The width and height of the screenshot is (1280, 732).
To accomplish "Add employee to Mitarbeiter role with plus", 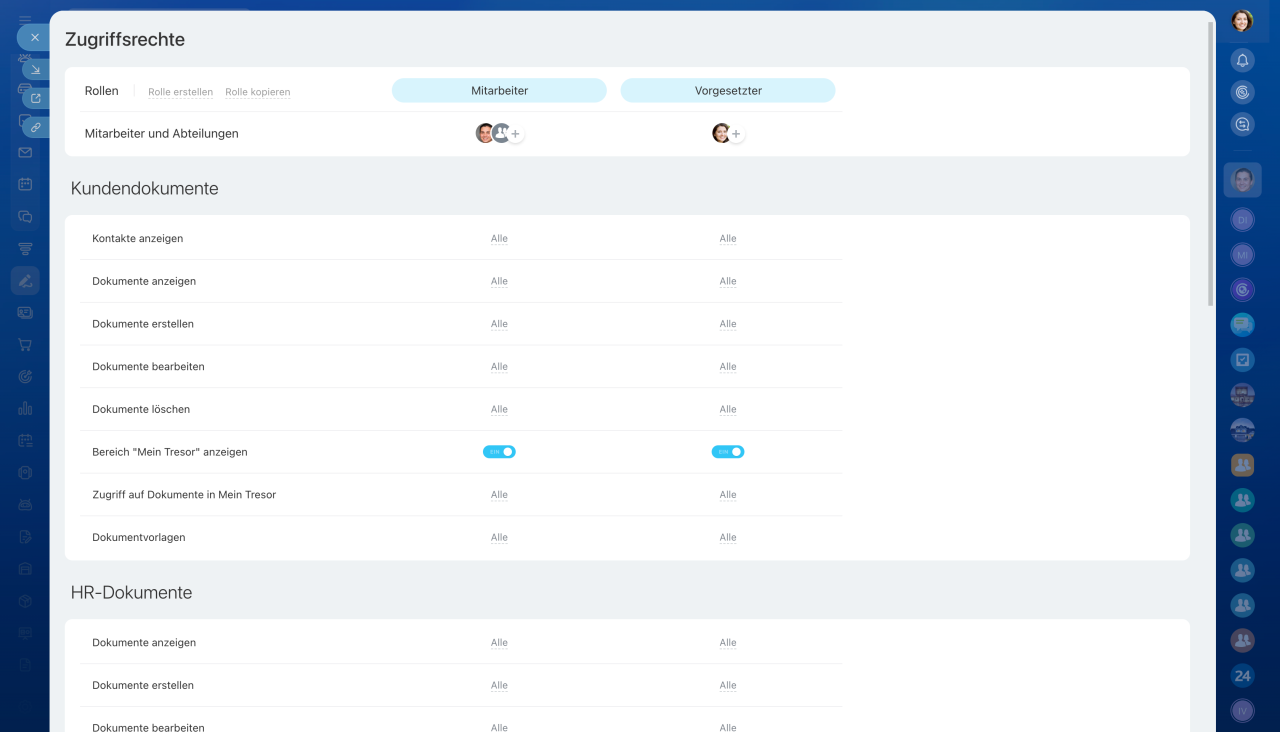I will 516,134.
